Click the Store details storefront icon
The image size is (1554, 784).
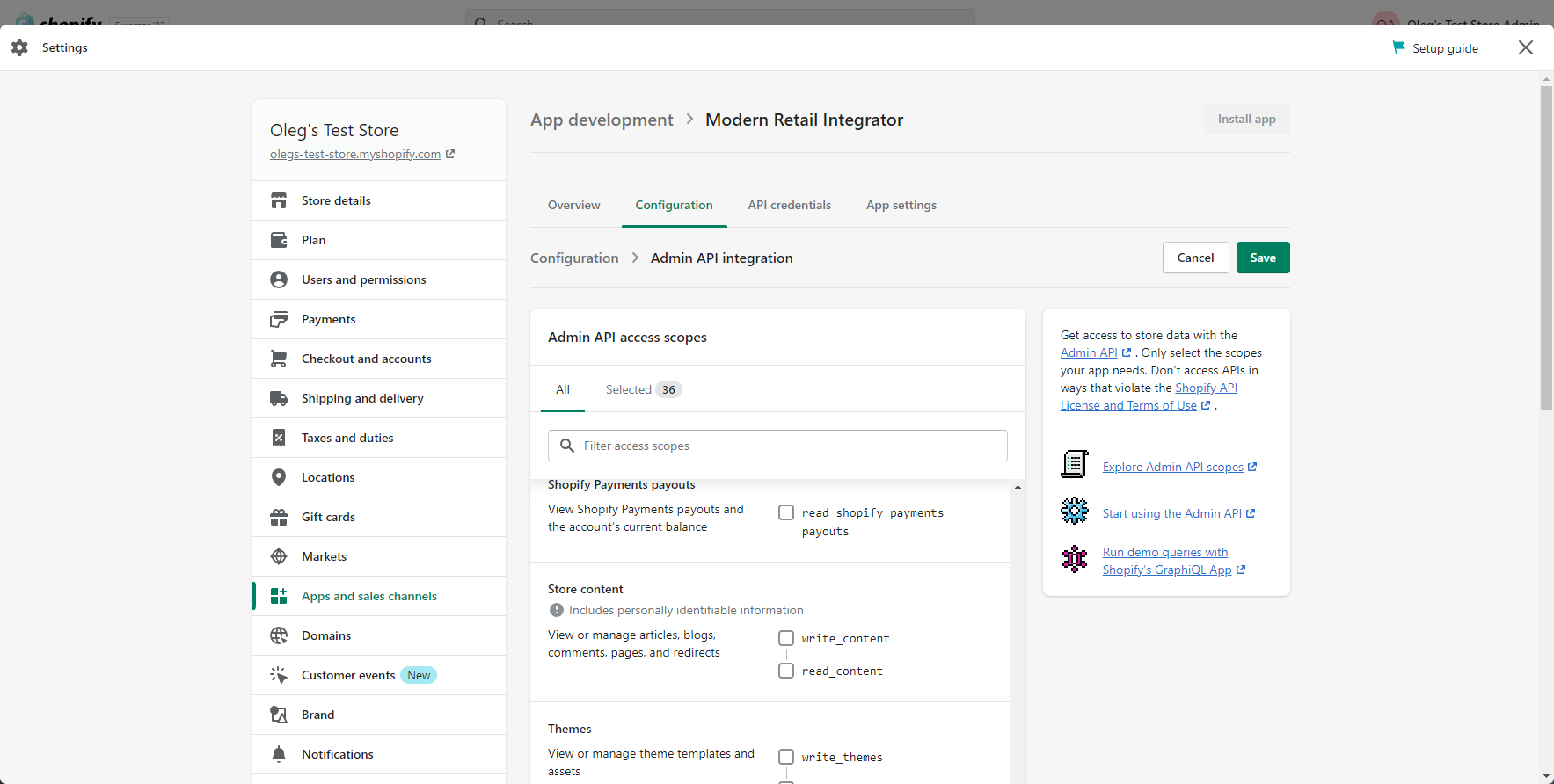coord(279,200)
